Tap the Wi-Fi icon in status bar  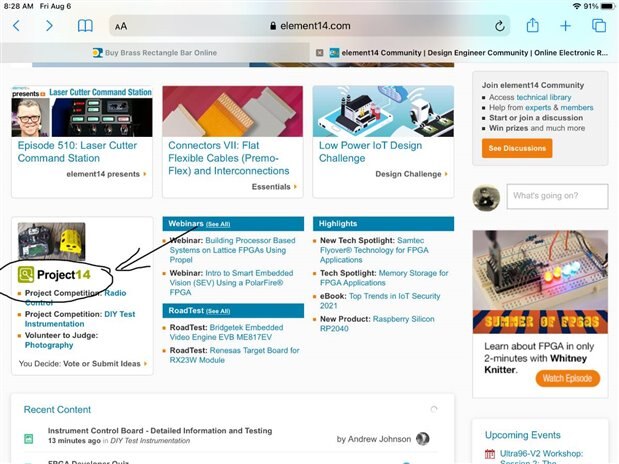[x=577, y=6]
